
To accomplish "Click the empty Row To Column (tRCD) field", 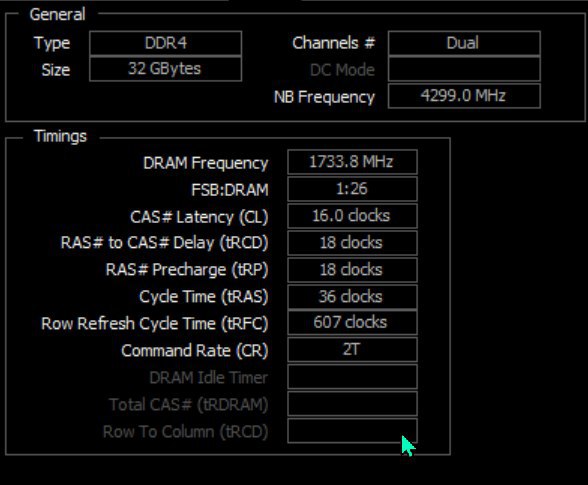I will (352, 431).
